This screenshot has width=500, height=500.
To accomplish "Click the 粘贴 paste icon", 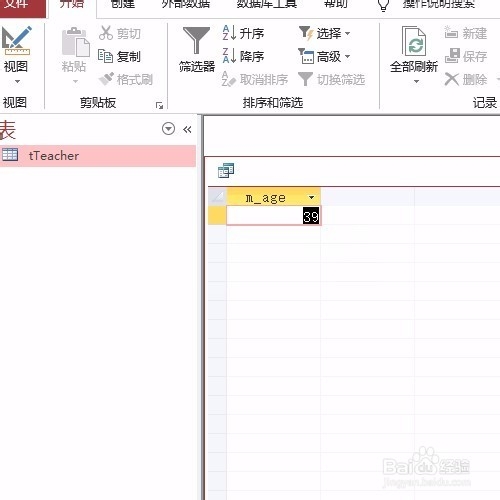I will pyautogui.click(x=76, y=42).
